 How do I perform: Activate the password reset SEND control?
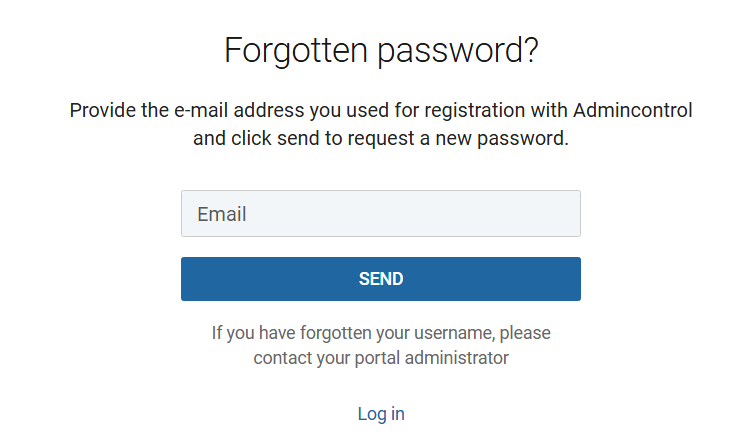click(381, 279)
